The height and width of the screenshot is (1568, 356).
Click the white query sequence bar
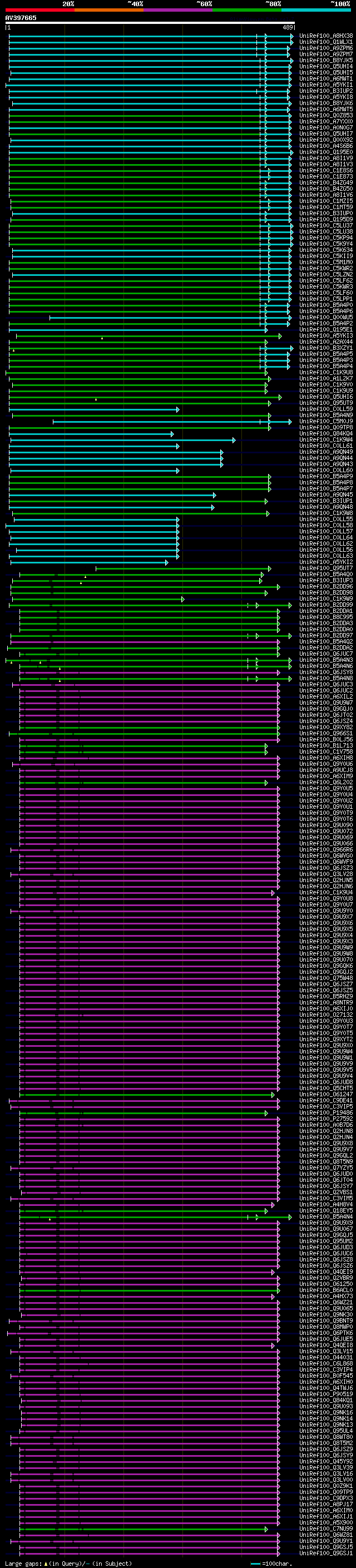(x=150, y=23)
